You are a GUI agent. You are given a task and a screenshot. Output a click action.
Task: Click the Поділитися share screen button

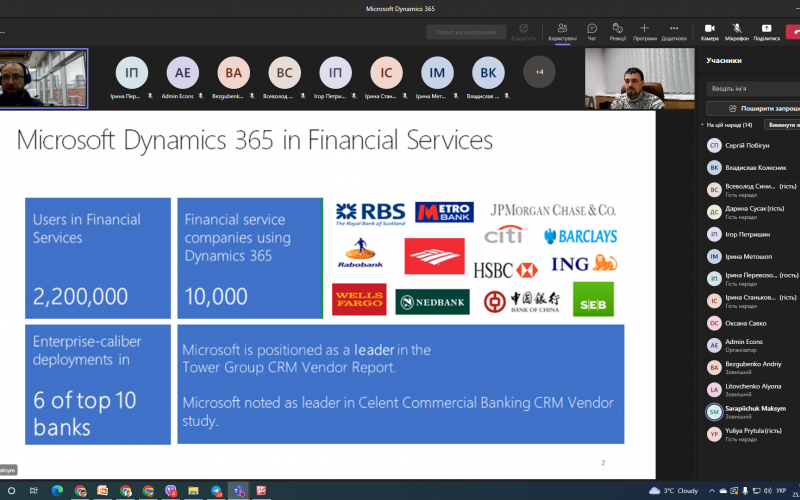point(766,32)
